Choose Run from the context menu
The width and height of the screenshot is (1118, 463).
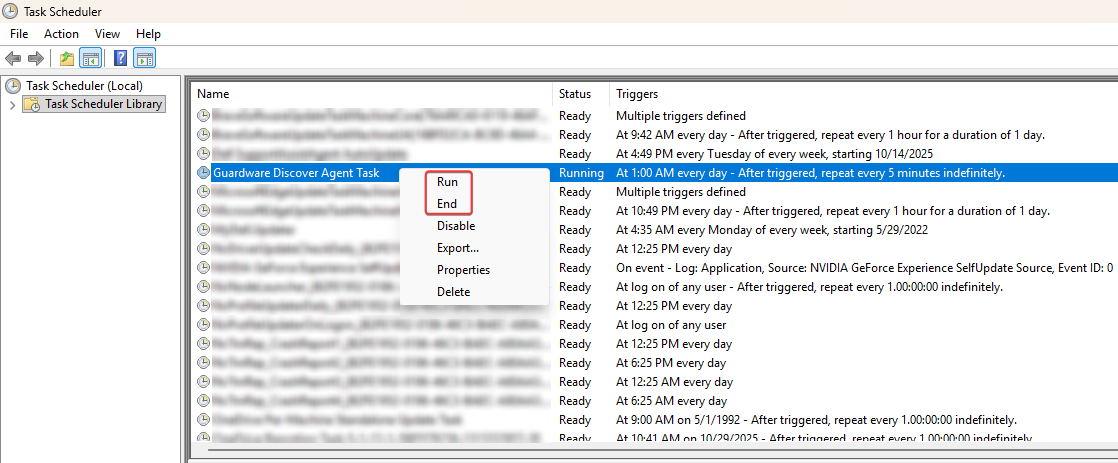point(447,182)
